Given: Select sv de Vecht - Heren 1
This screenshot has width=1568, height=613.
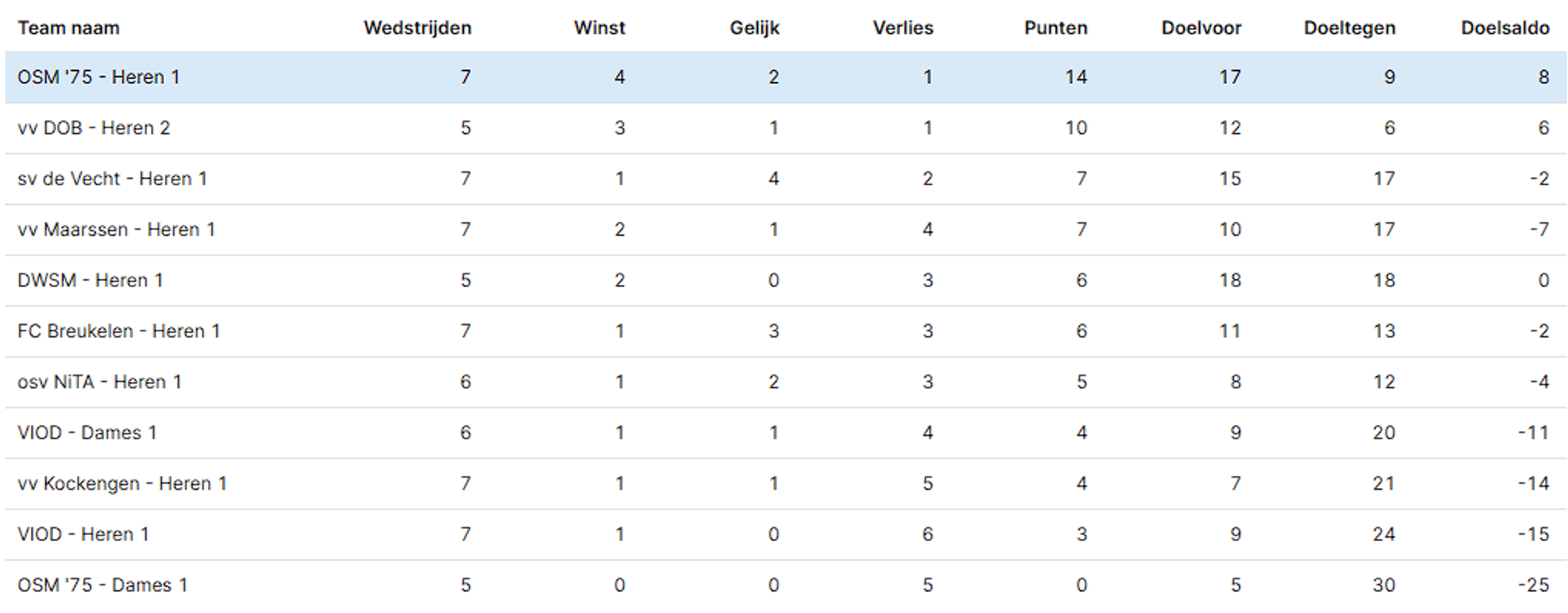Looking at the screenshot, I should pos(113,179).
